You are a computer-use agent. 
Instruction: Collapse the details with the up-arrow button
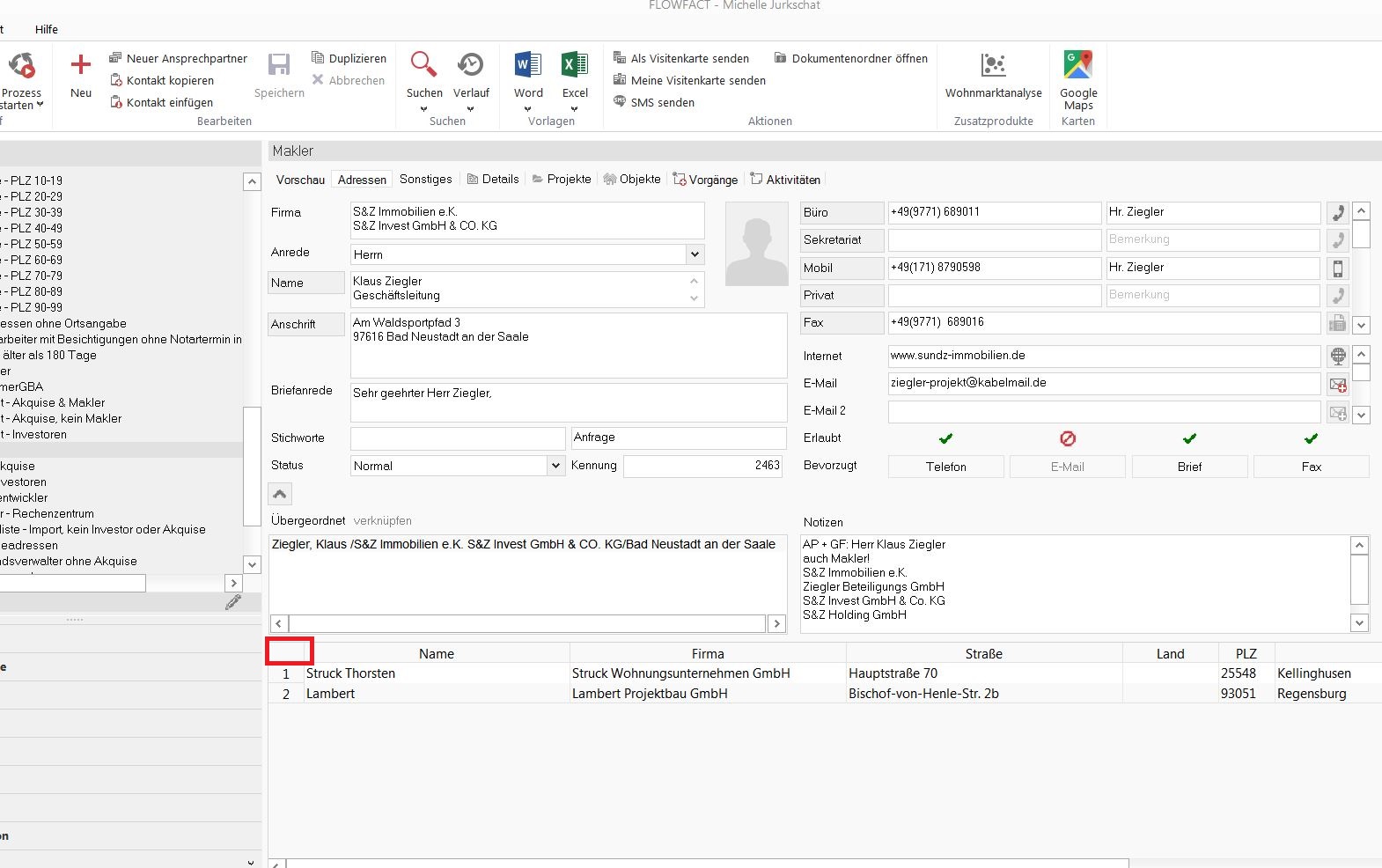click(x=280, y=495)
